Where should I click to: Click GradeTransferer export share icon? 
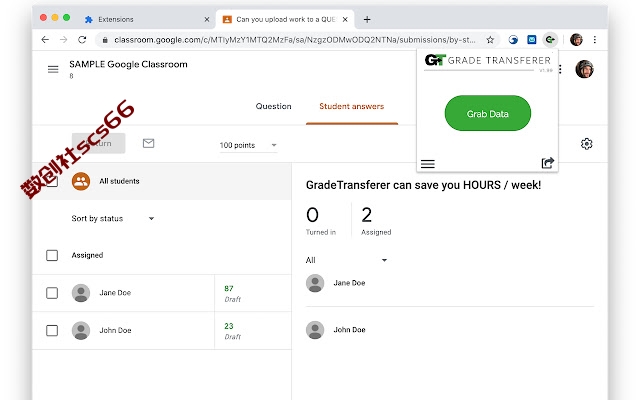(x=547, y=163)
